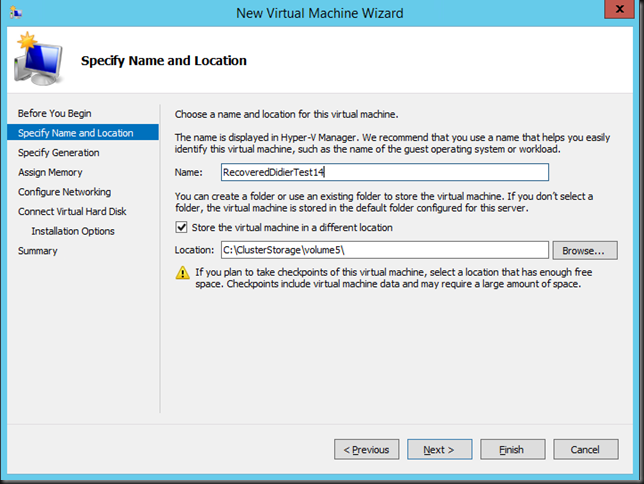Click the New Virtual Machine Wizard title text
The height and width of the screenshot is (484, 644).
320,13
